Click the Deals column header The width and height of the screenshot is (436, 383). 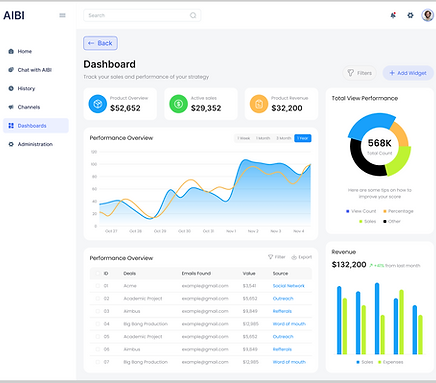130,273
